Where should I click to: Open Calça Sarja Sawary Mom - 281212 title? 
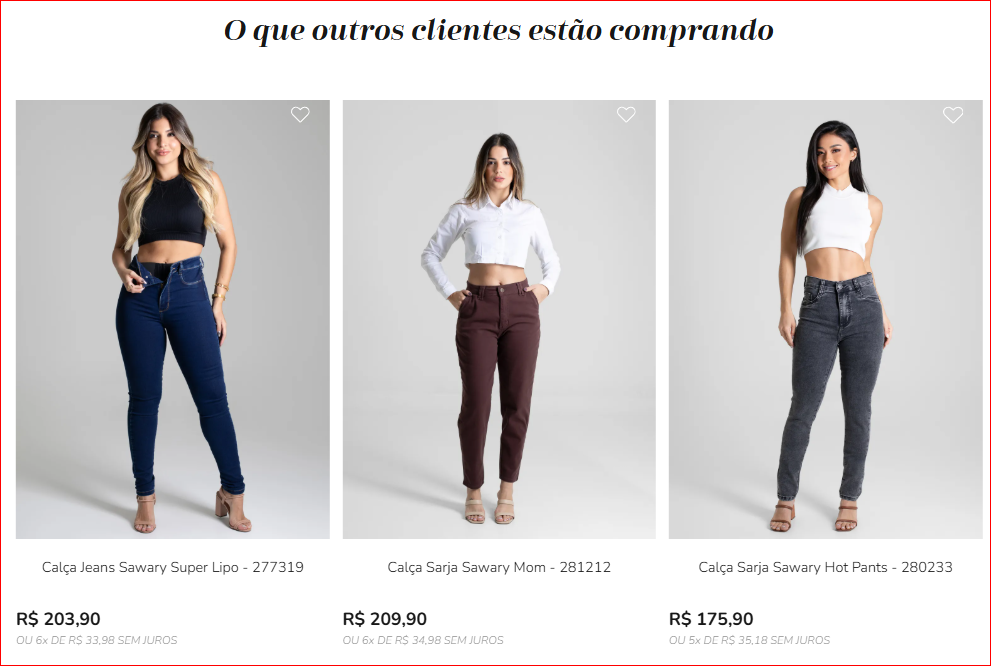coord(499,567)
